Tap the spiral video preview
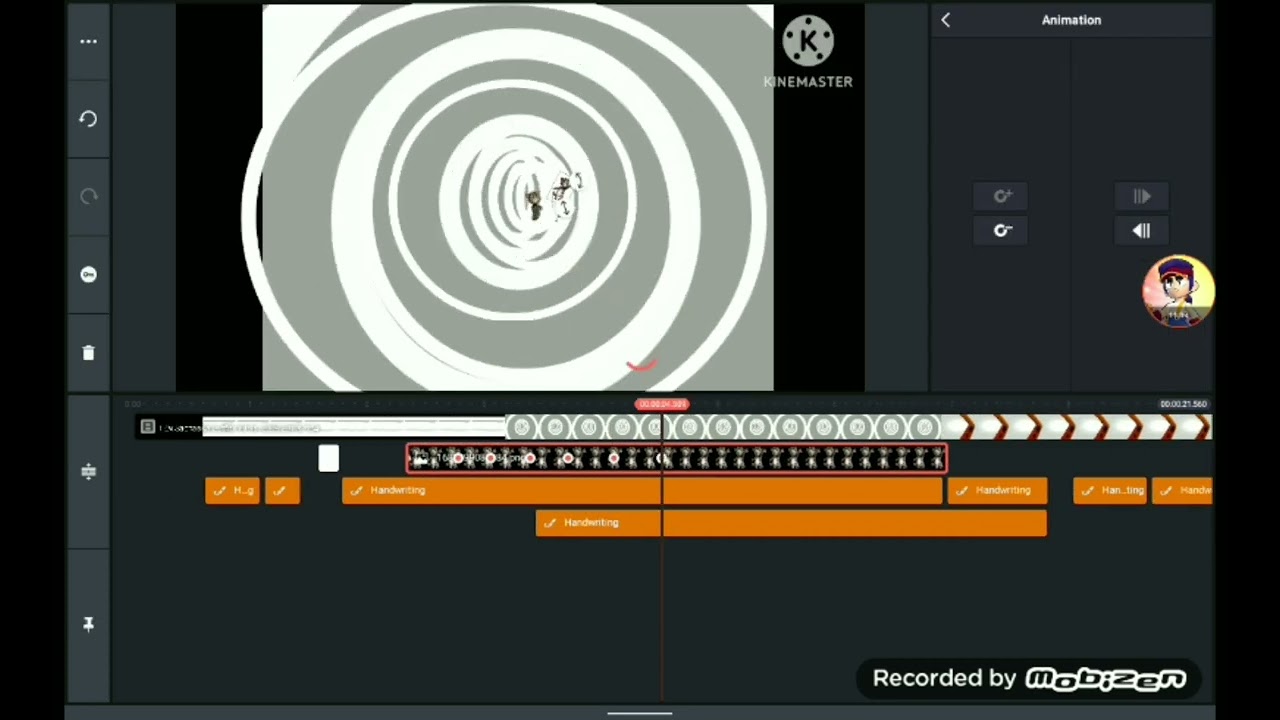The image size is (1280, 720). 518,197
